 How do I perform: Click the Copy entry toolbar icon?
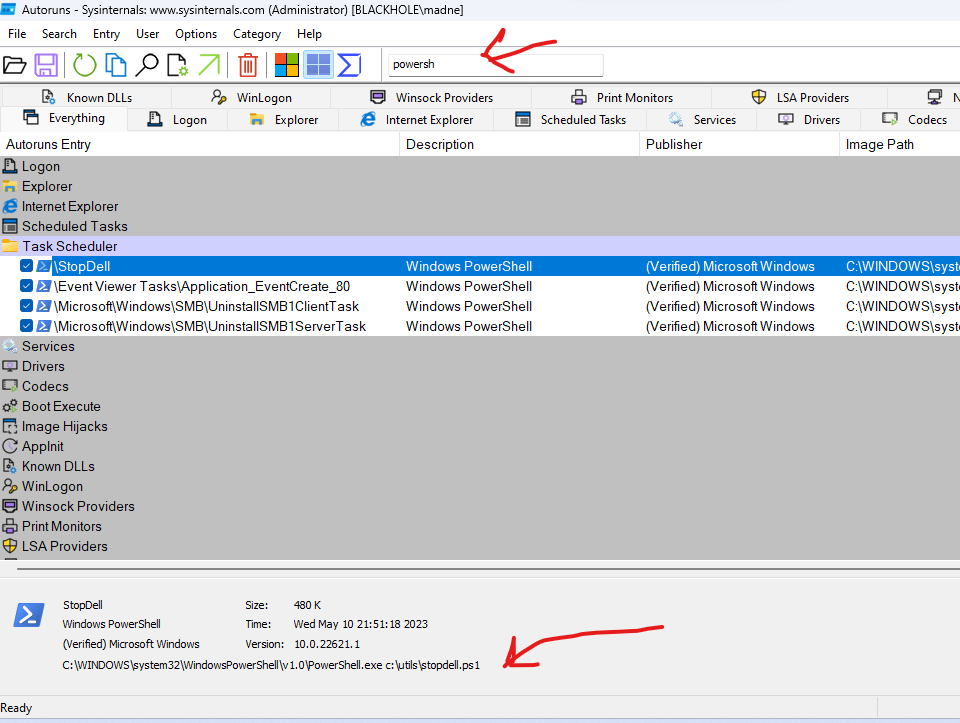pos(116,65)
